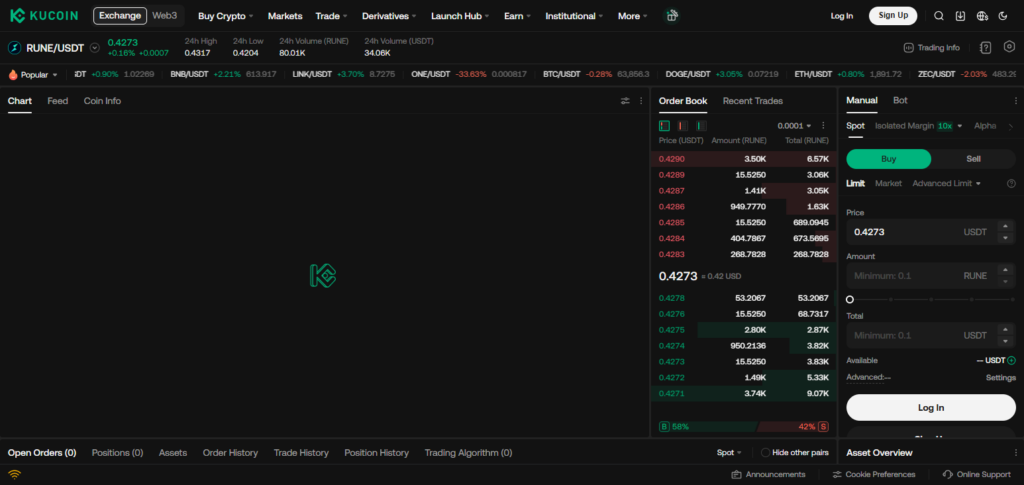Select combined buy/sell order book view

point(665,125)
